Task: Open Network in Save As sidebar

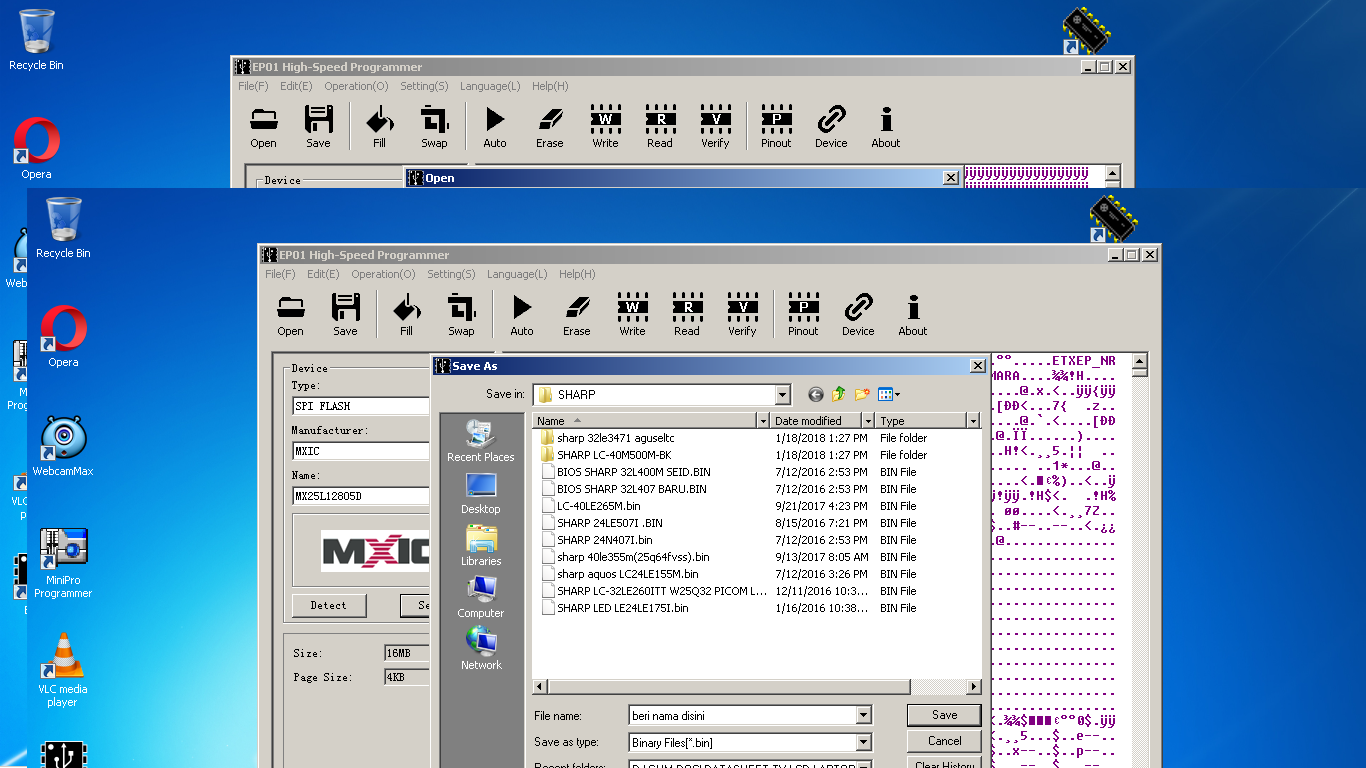Action: (481, 649)
